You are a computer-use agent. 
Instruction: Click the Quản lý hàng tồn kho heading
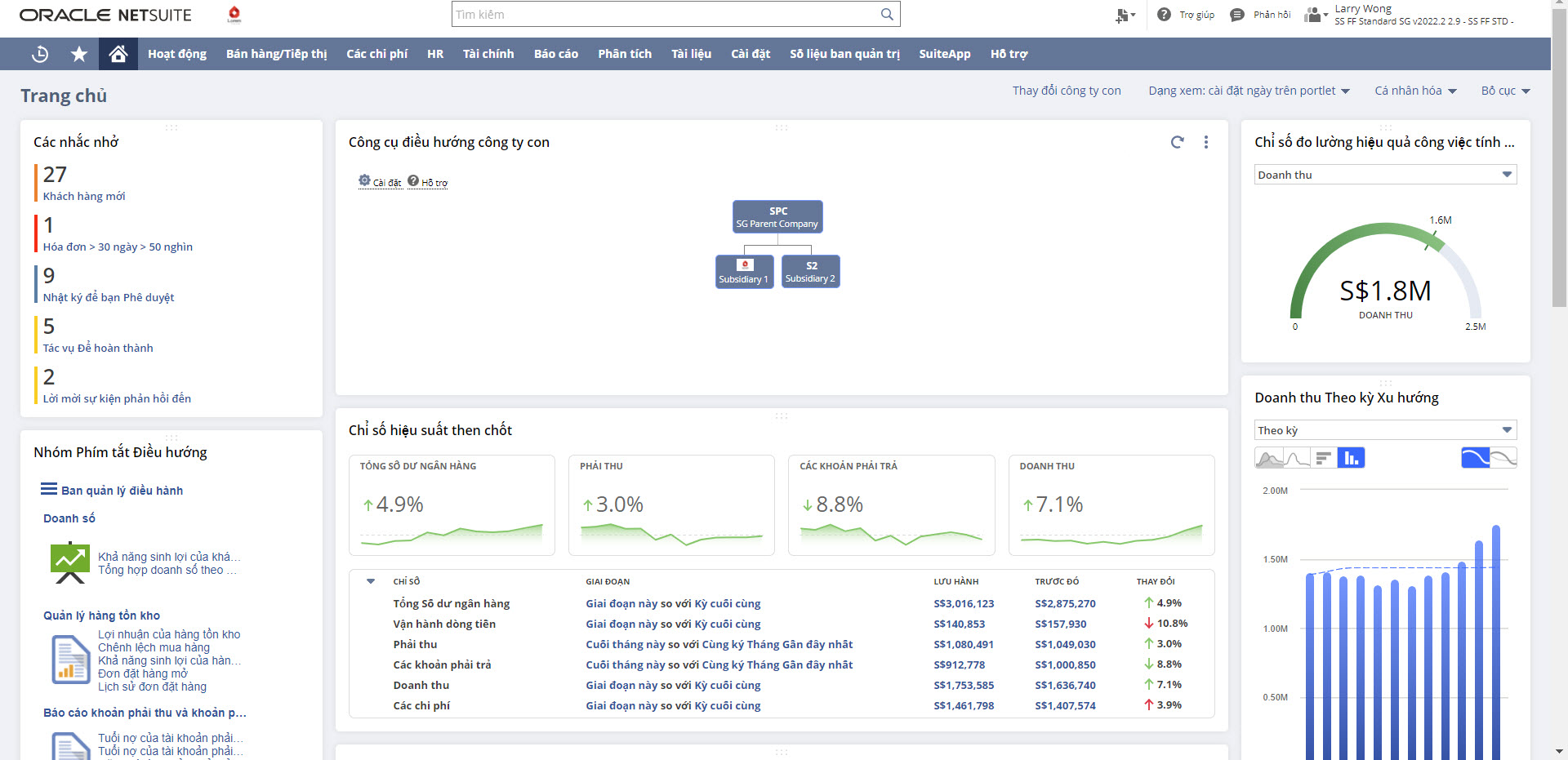point(101,616)
